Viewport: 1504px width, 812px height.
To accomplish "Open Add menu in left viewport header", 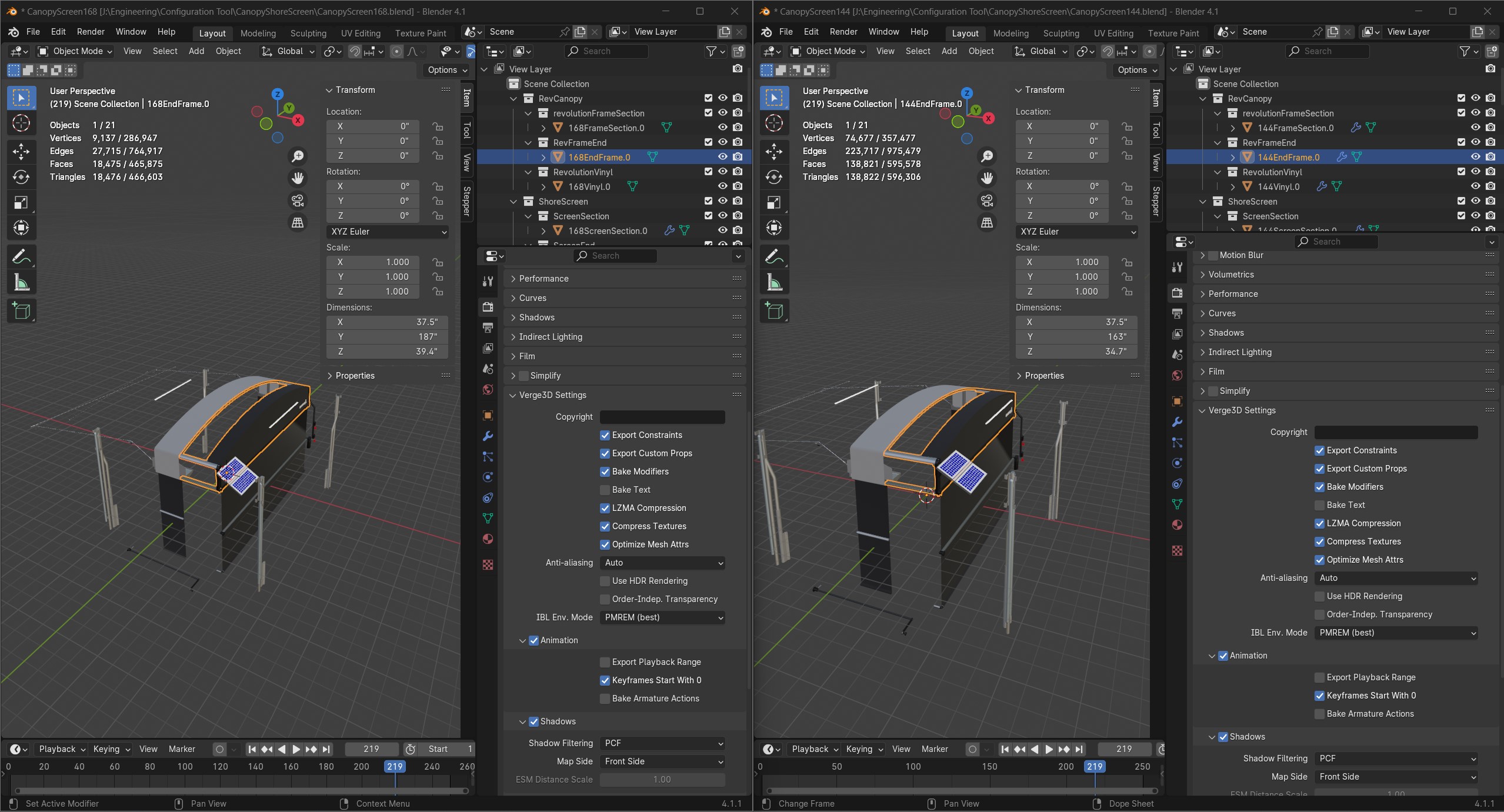I will (x=196, y=51).
